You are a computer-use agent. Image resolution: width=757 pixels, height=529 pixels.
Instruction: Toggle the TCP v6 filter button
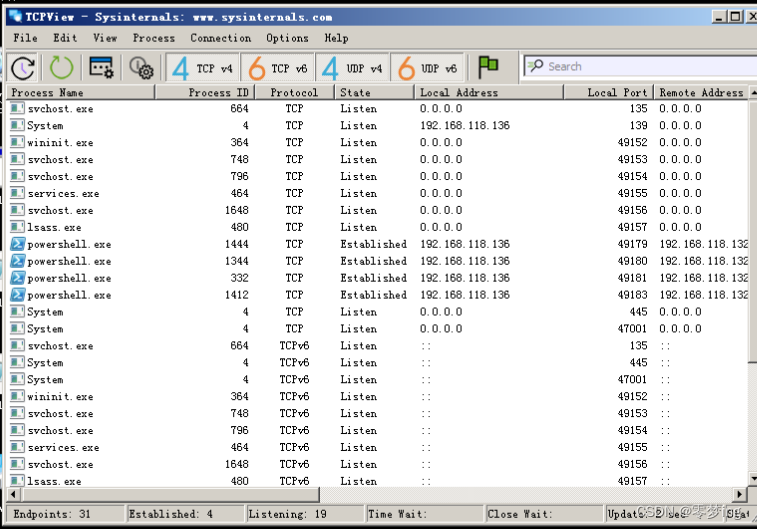278,68
